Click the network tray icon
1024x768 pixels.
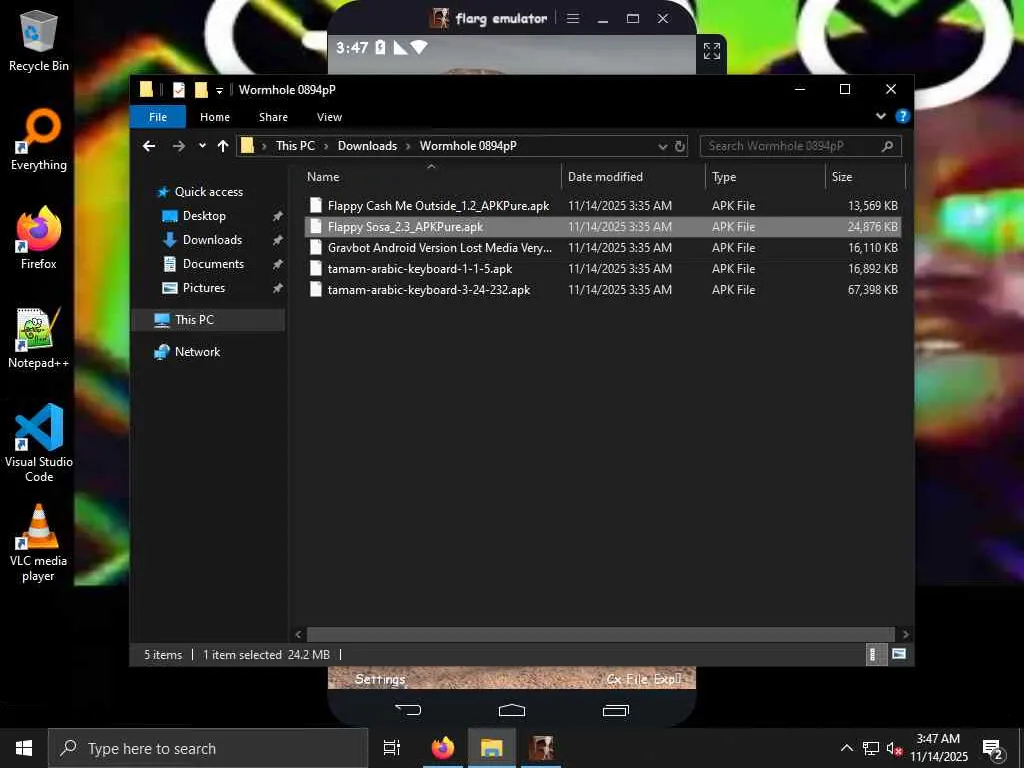(871, 748)
